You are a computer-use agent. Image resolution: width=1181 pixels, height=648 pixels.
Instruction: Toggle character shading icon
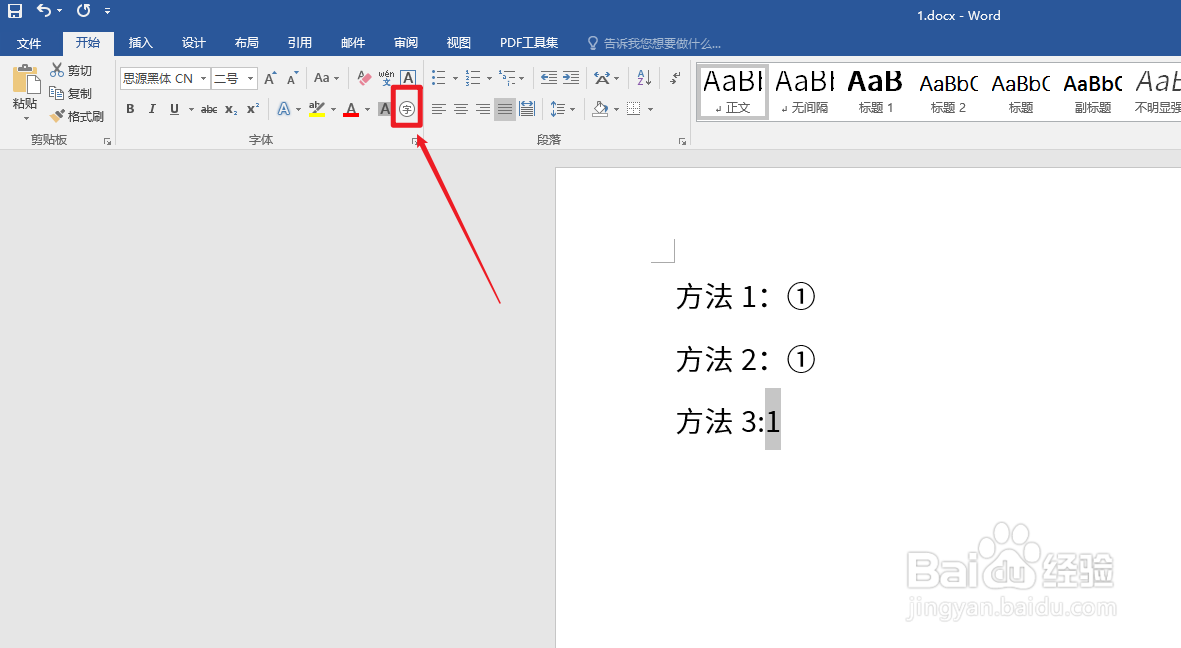tap(384, 109)
